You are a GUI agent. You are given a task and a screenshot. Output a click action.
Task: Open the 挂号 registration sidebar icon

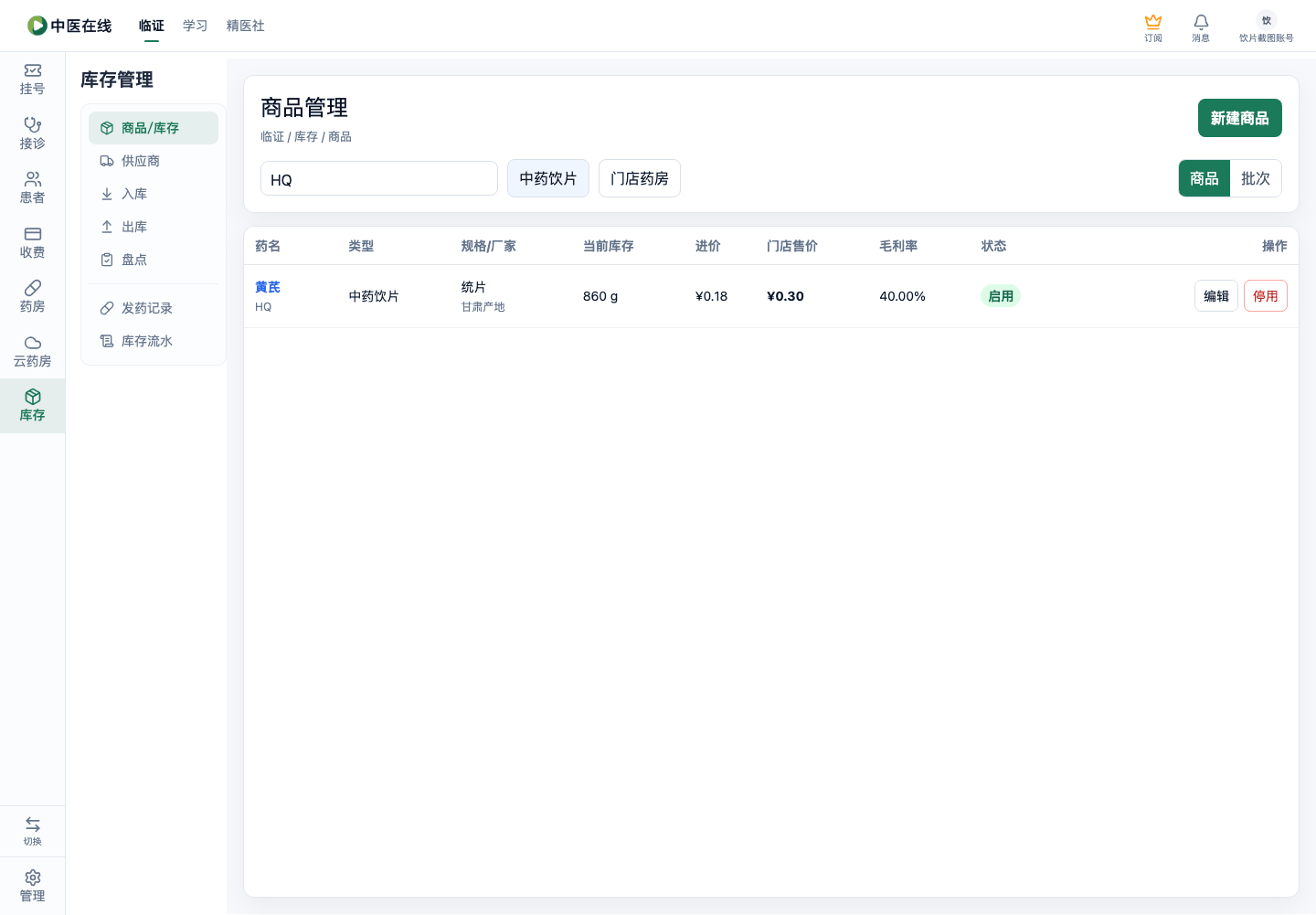[x=33, y=70]
